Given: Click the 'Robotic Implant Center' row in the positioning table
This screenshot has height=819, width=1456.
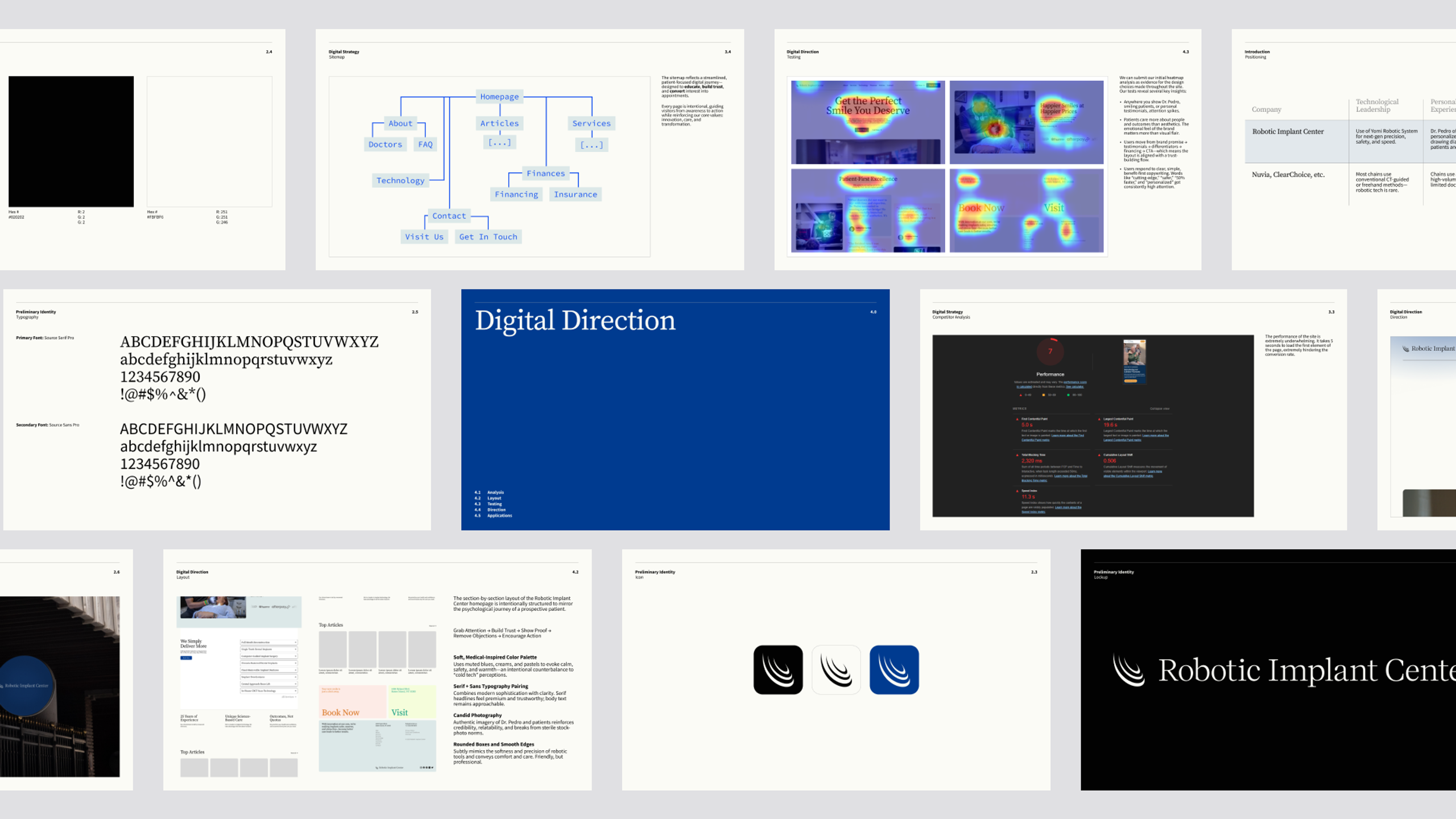Looking at the screenshot, I should 1350,141.
